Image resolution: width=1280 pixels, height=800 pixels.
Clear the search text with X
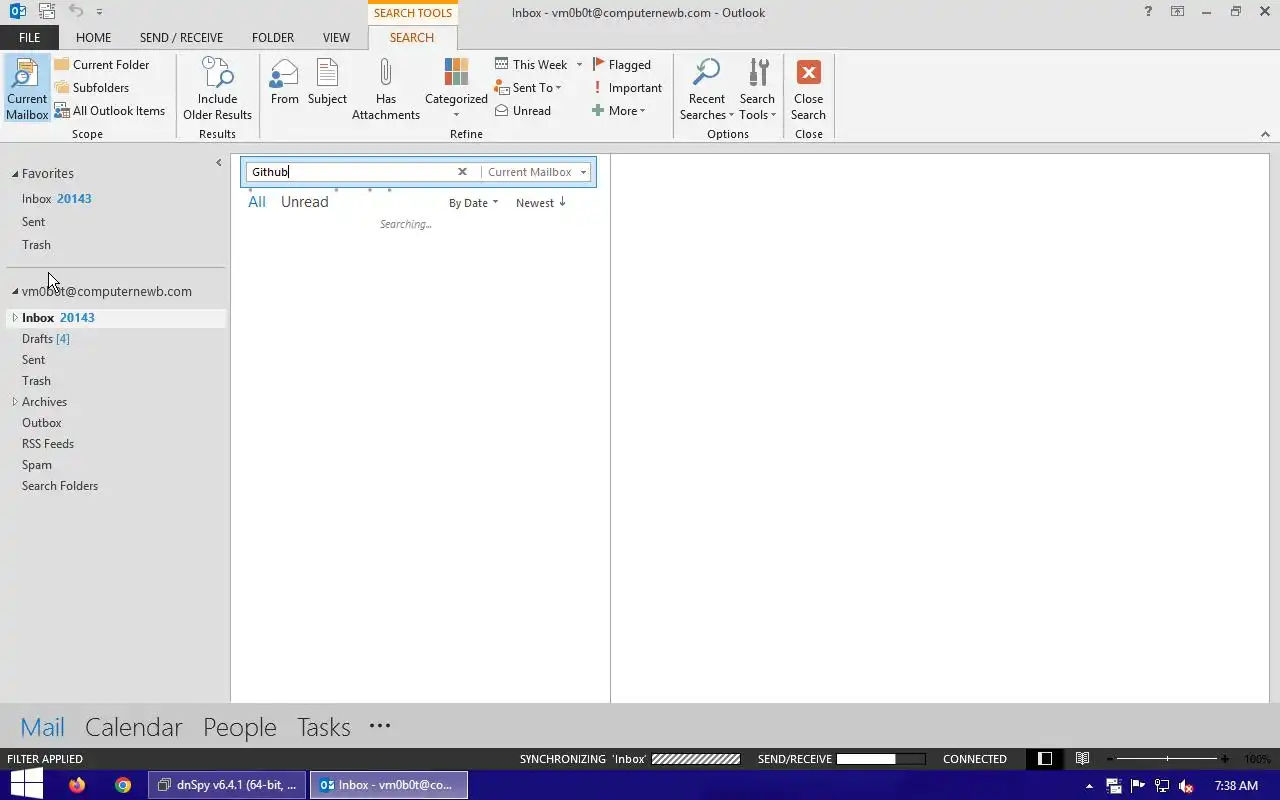462,172
